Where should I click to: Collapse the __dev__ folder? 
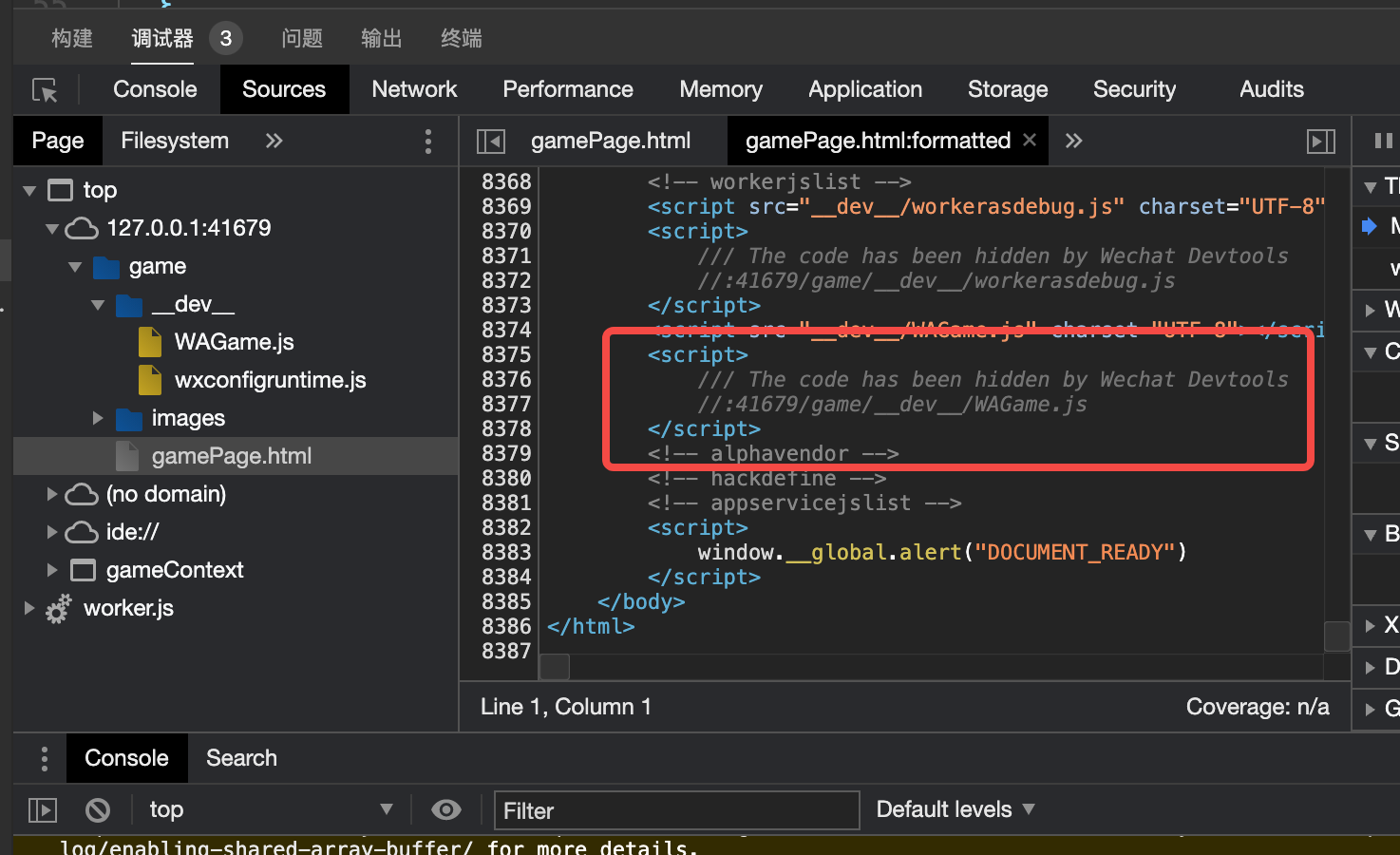[98, 305]
